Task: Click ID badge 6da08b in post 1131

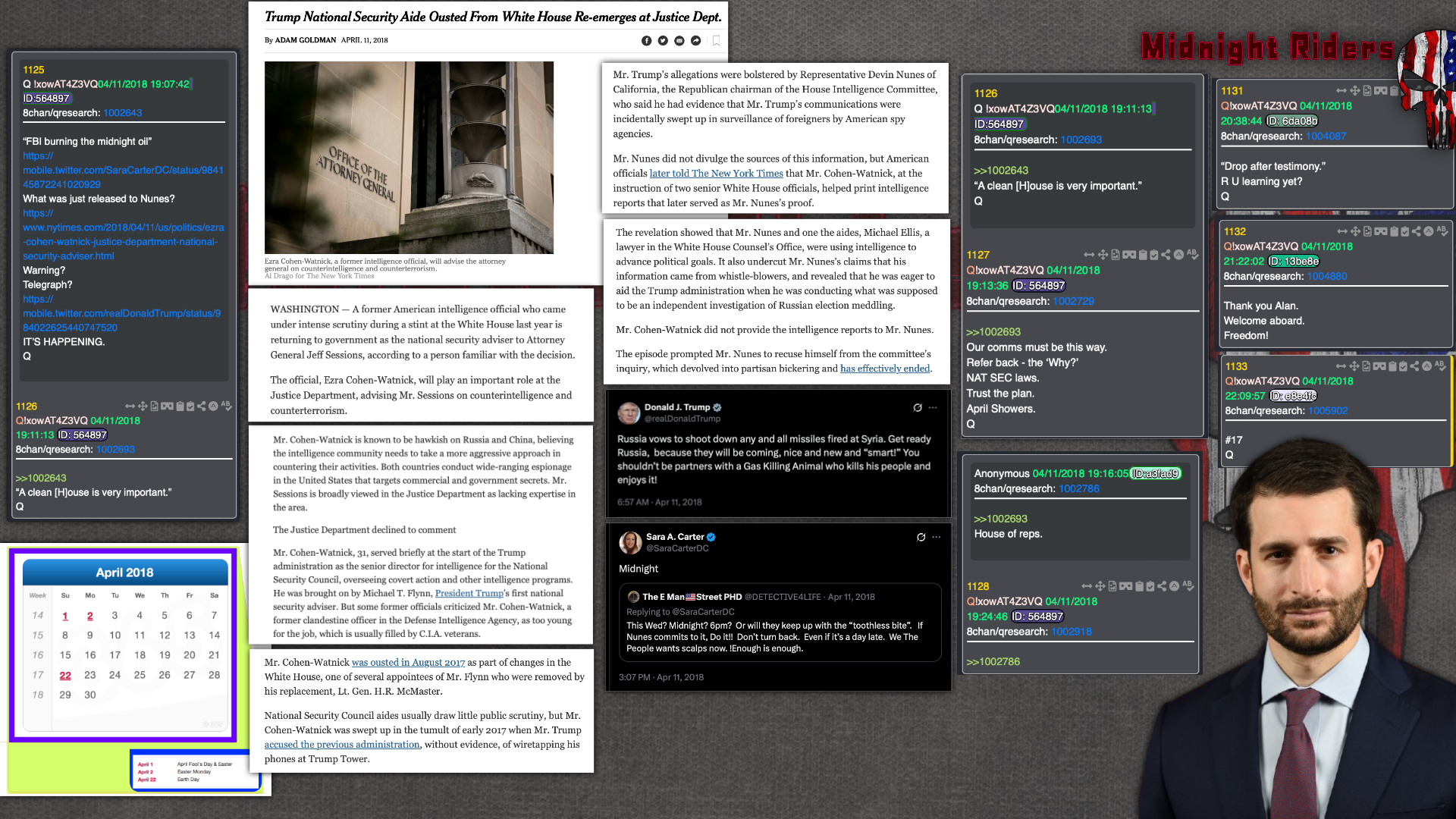Action: (1292, 121)
